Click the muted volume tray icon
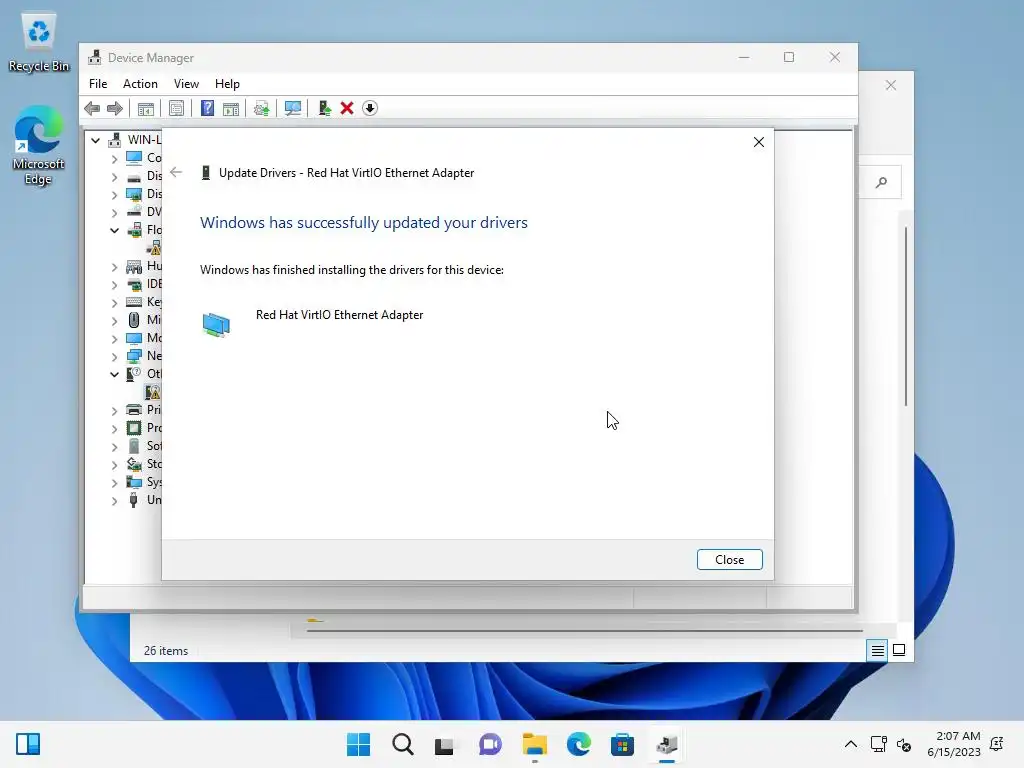Viewport: 1024px width, 768px height. pos(904,744)
